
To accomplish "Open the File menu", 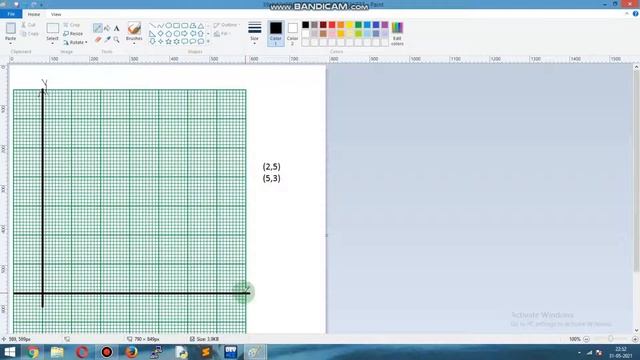I will pos(11,14).
